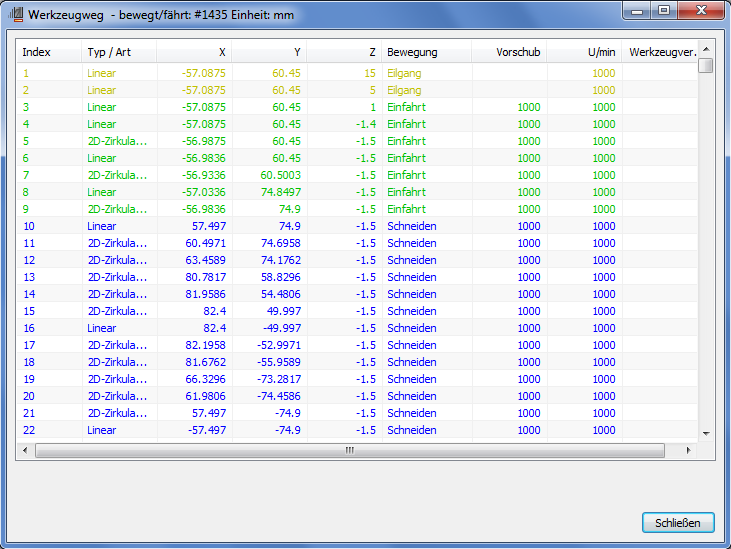The image size is (731, 549).
Task: Close the toolpath list with Schließen
Action: tap(678, 523)
